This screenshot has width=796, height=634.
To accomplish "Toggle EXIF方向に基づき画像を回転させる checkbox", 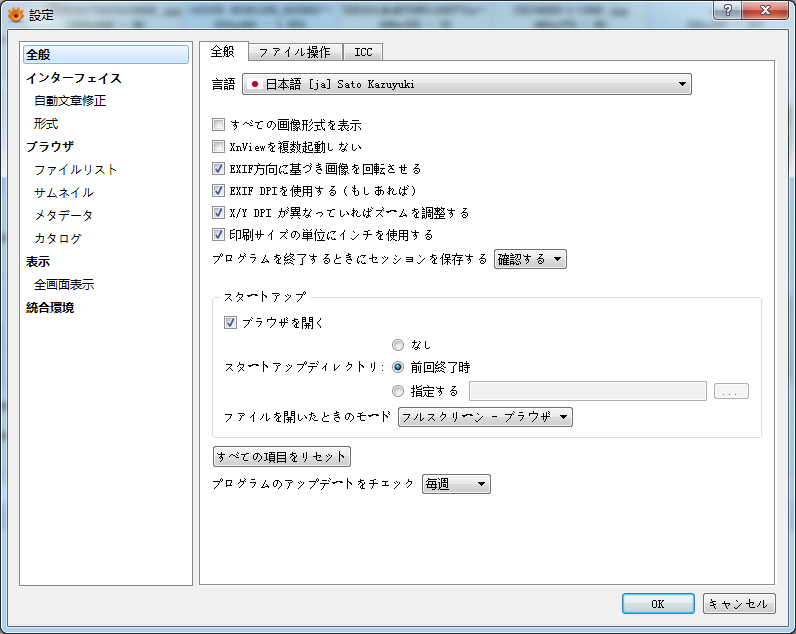I will click(218, 169).
